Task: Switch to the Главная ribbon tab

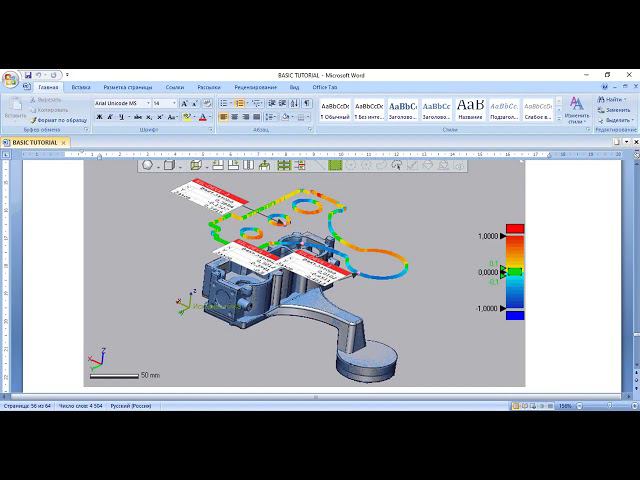Action: pos(48,87)
